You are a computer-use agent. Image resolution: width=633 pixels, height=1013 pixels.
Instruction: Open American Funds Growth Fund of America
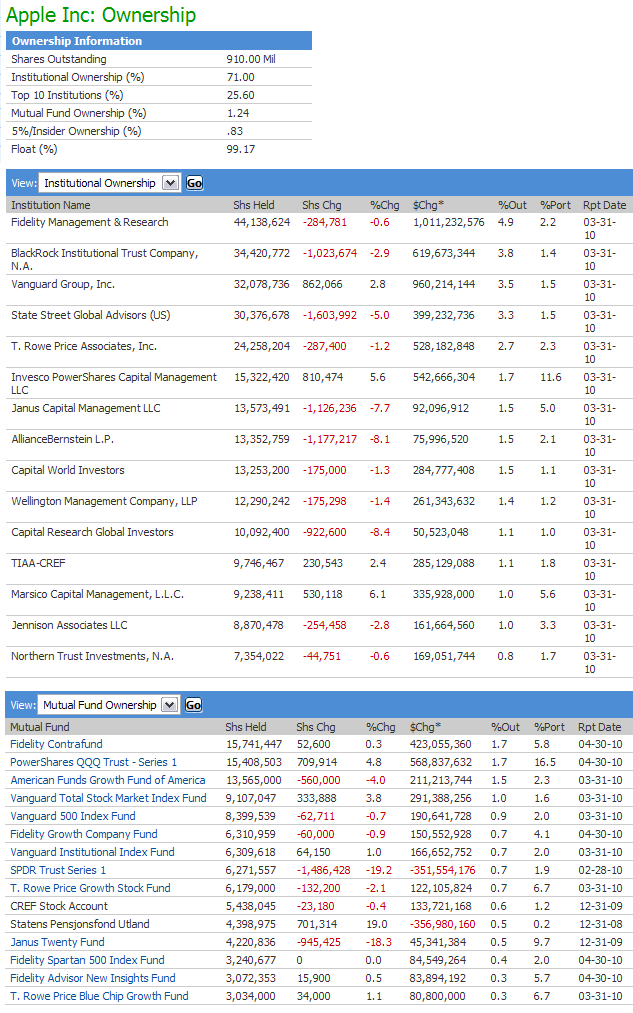tap(108, 780)
